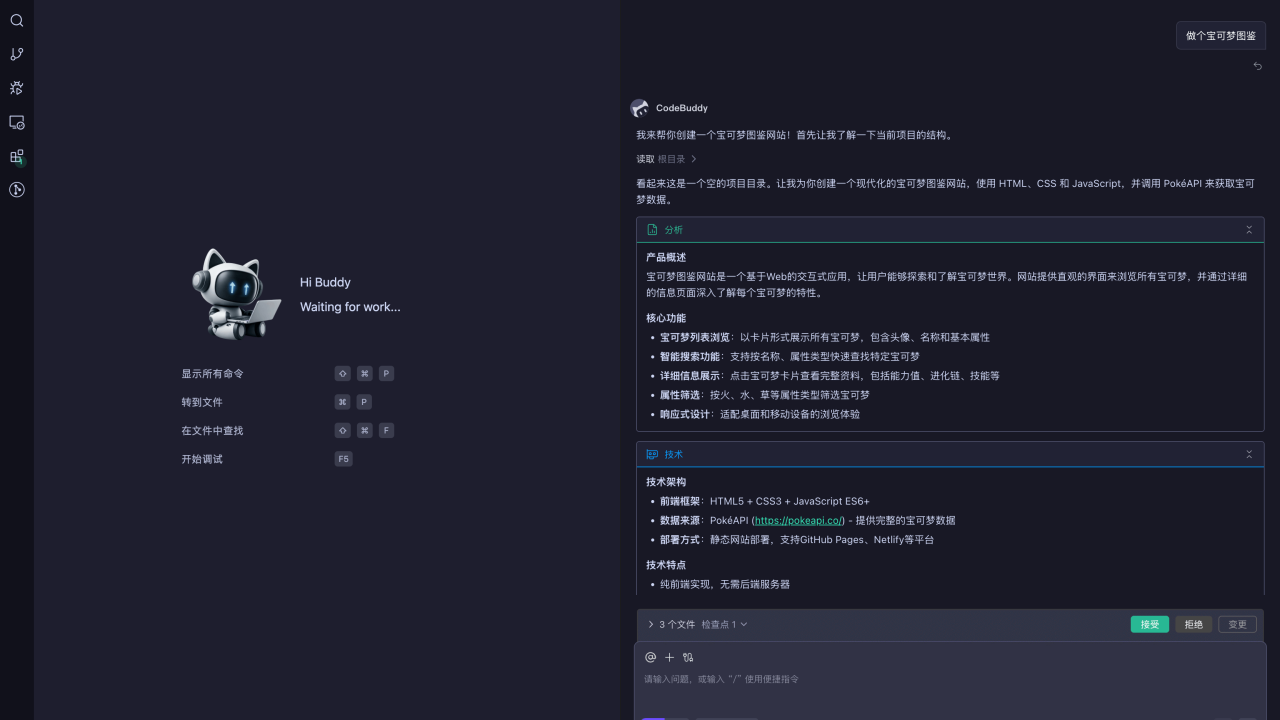1280x720 pixels.
Task: Click the 接受 button
Action: tap(1150, 624)
